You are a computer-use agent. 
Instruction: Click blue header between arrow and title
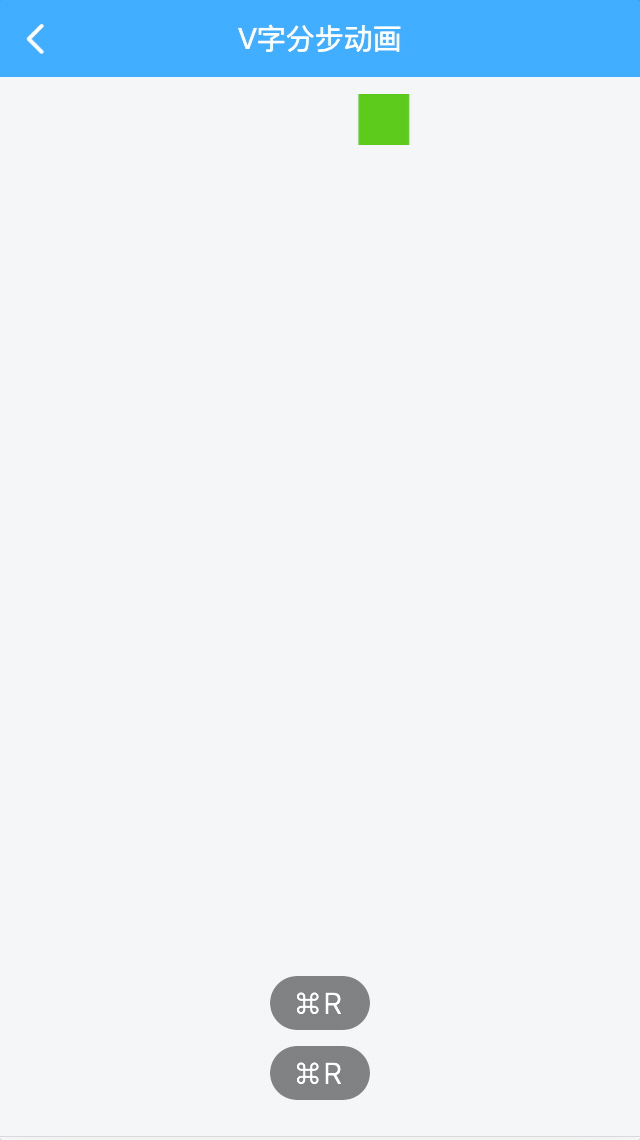point(142,39)
